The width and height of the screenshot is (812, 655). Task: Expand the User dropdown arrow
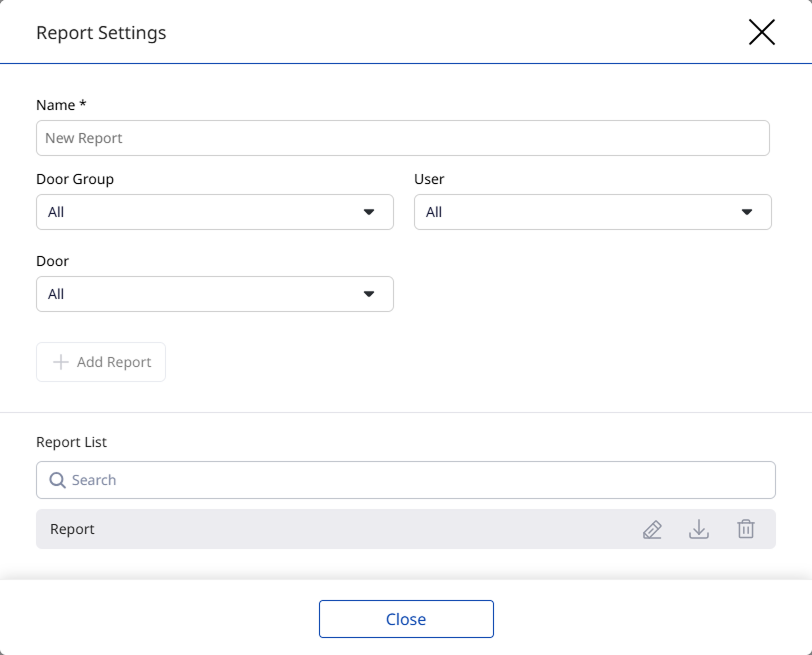tap(747, 212)
